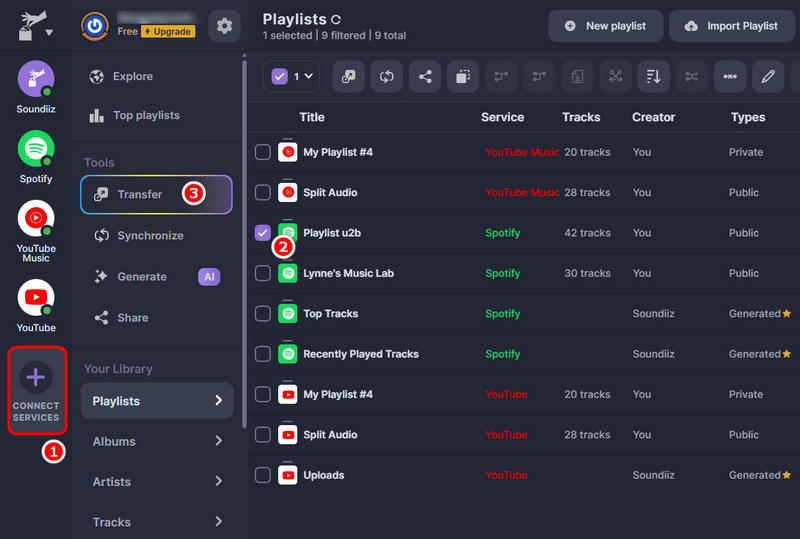Screen dimensions: 800x539
Task: Open the Soundiiz service in the sidebar
Action: click(x=36, y=87)
